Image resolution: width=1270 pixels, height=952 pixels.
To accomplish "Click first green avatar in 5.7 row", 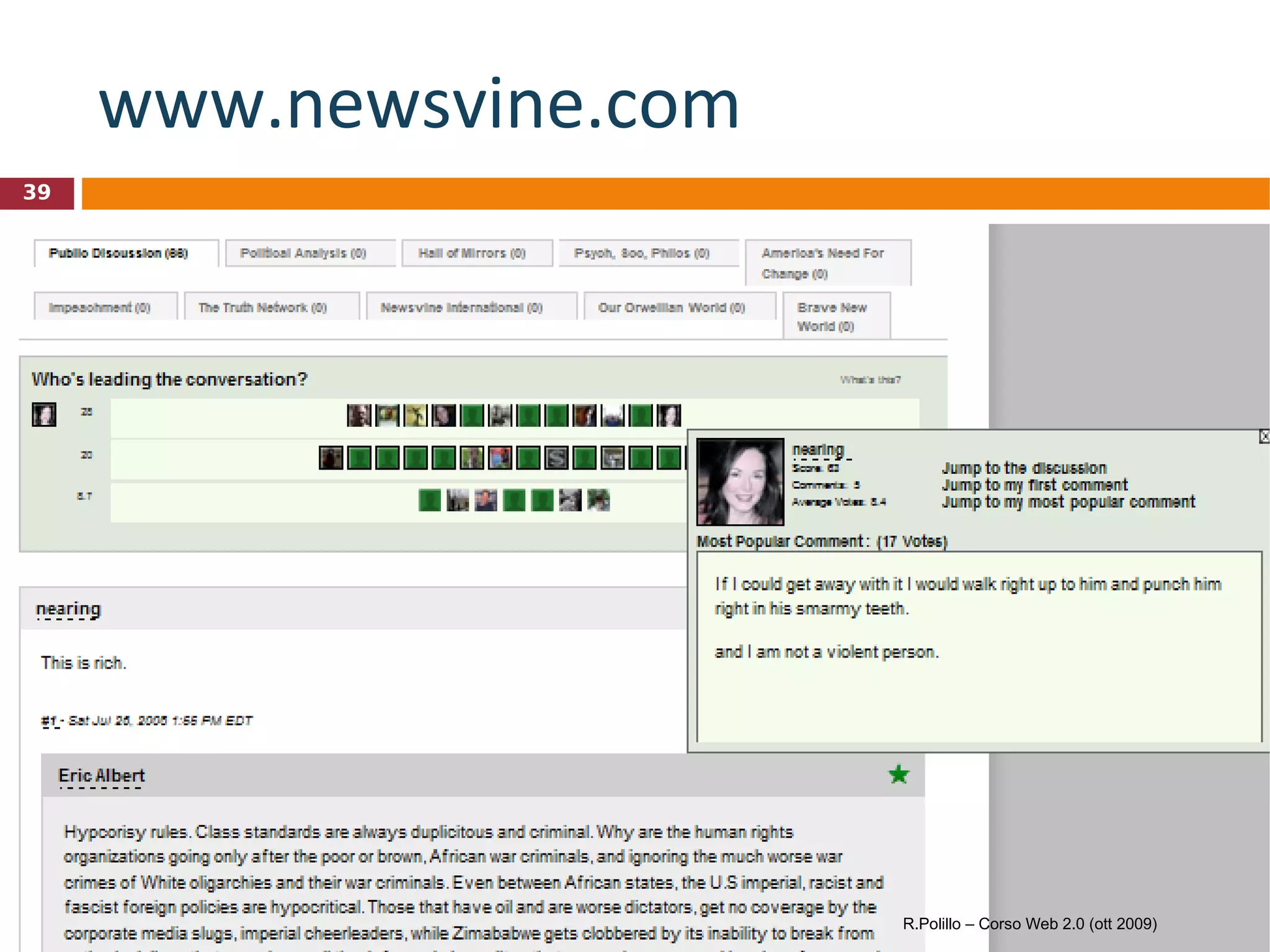I will pos(430,500).
